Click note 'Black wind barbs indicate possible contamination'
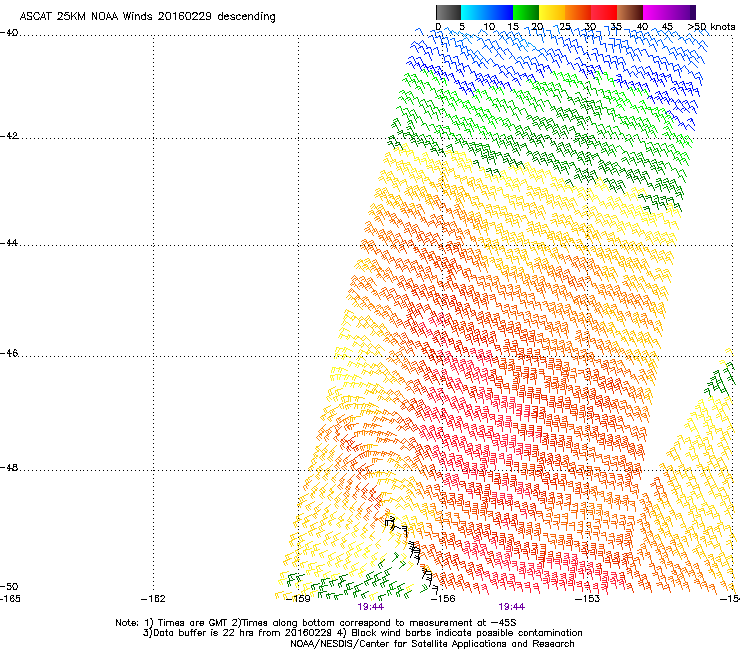 pyautogui.click(x=466, y=633)
